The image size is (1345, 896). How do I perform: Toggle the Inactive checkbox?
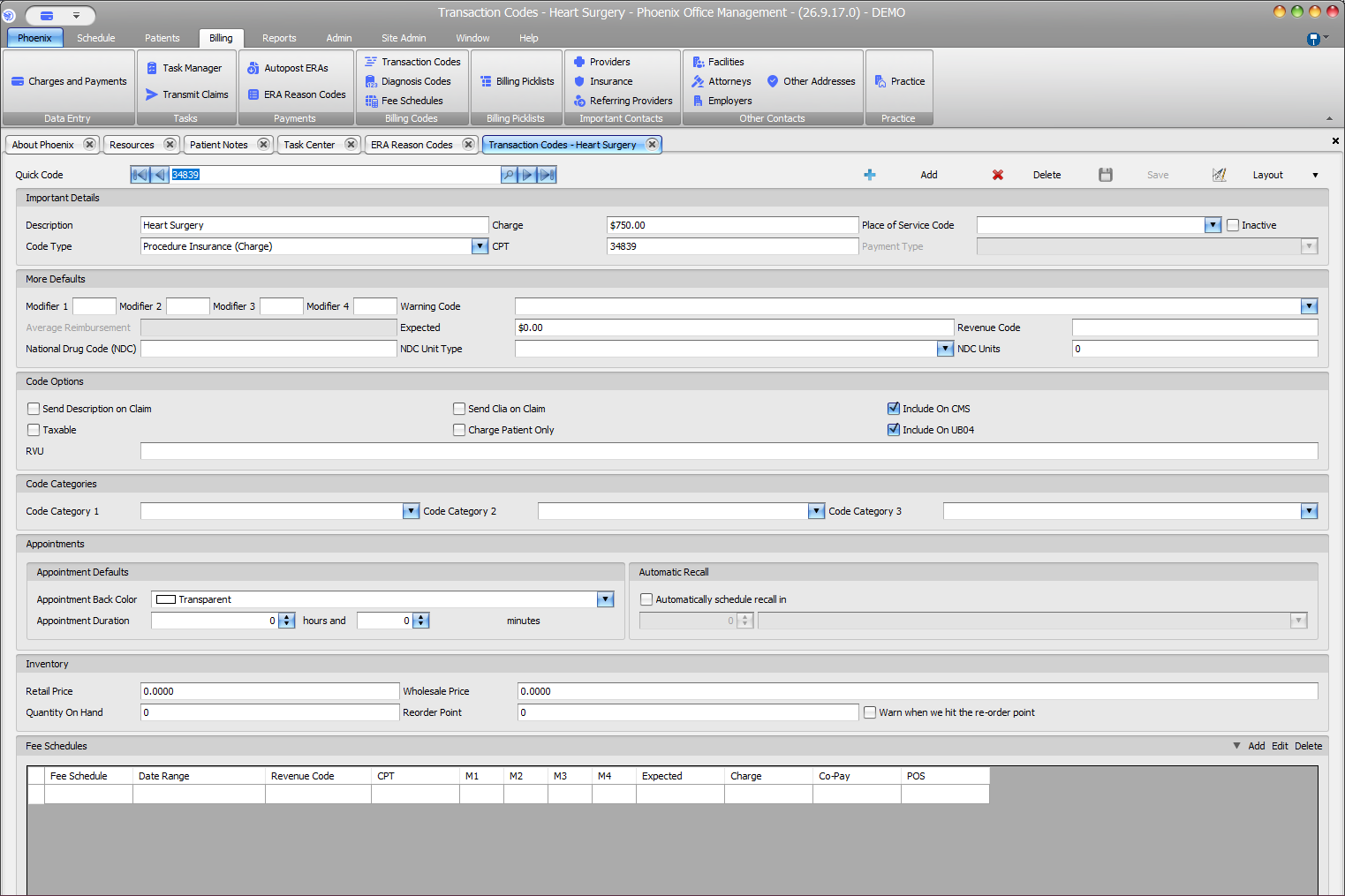[1233, 225]
